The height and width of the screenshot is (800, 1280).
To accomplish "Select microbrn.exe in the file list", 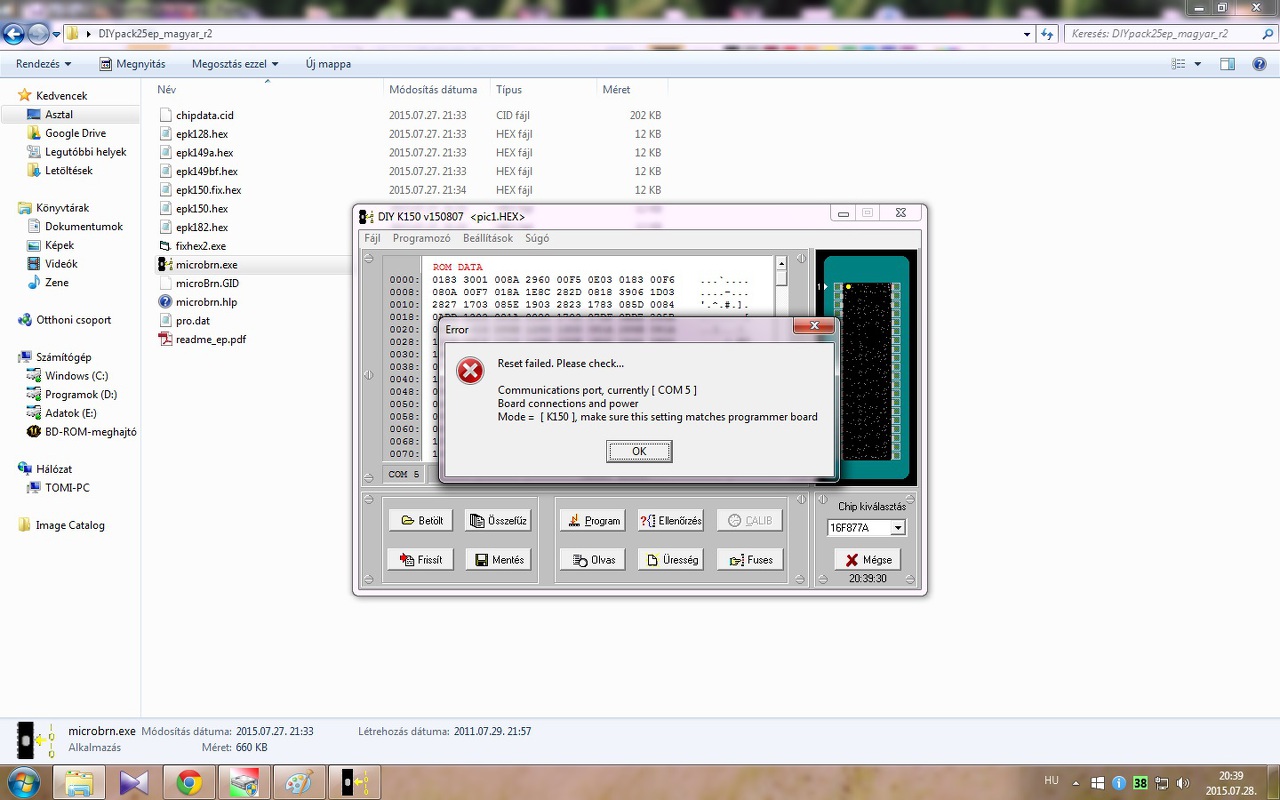I will coord(205,265).
